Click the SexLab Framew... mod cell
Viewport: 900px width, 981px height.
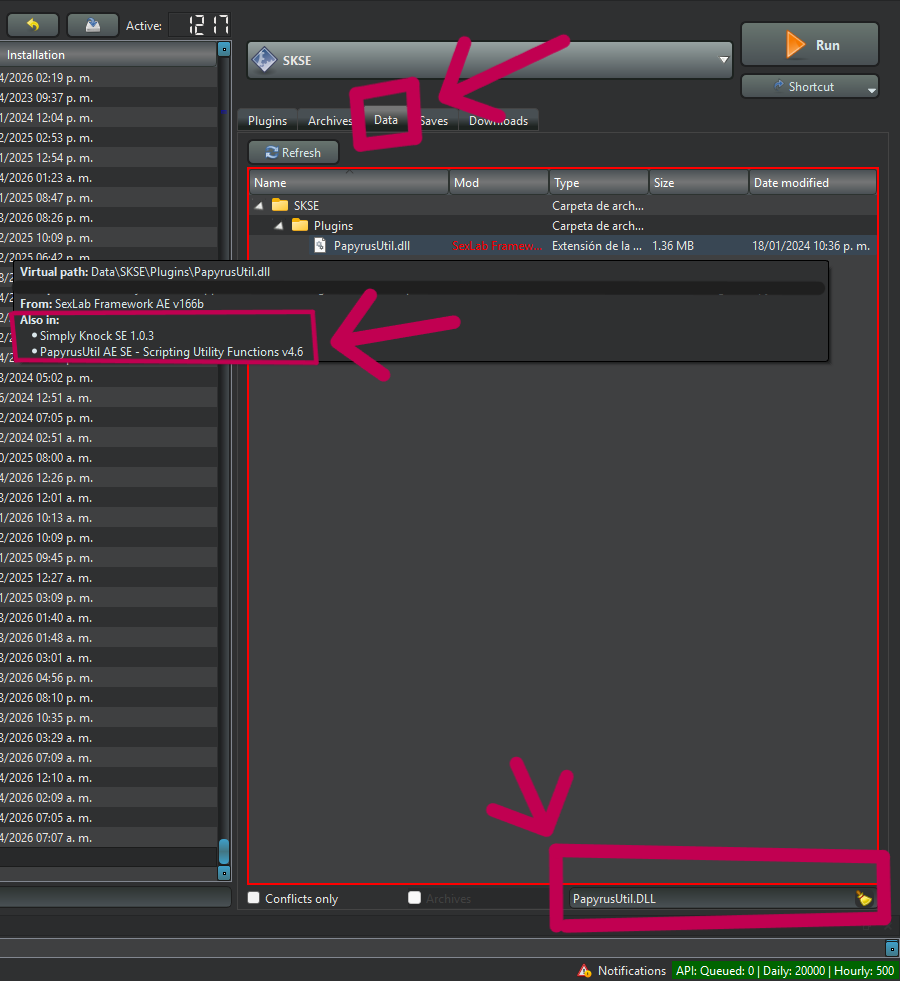click(497, 246)
